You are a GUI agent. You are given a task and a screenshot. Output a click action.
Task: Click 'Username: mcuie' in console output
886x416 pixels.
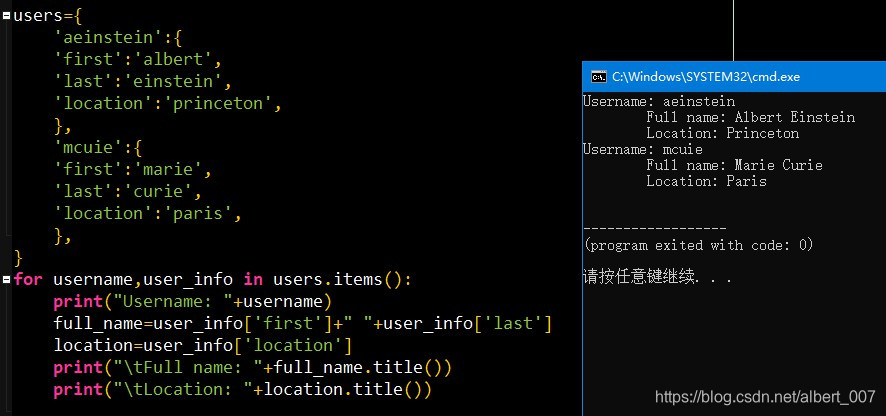pos(642,149)
